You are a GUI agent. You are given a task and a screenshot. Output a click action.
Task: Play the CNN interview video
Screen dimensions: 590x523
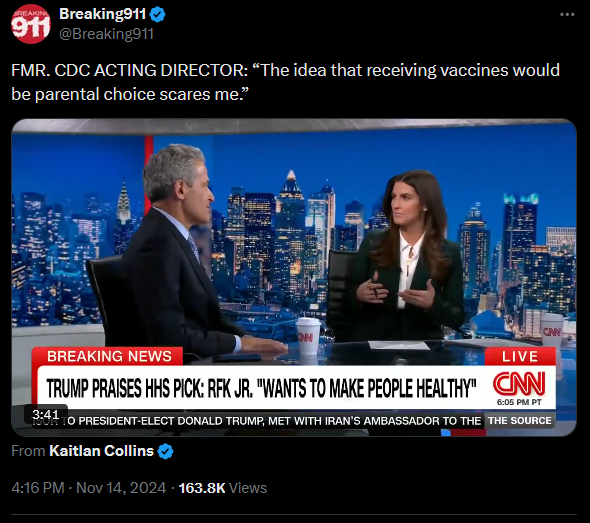(294, 278)
